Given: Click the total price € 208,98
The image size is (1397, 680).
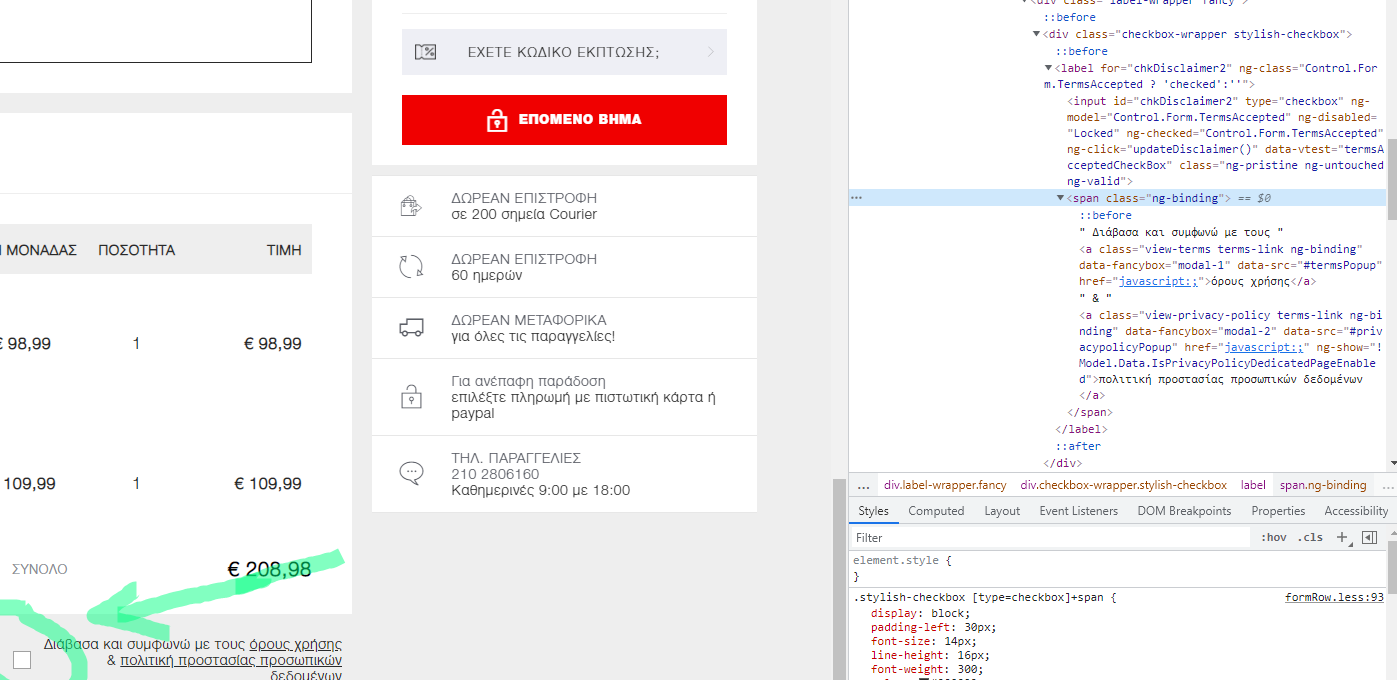Looking at the screenshot, I should click(x=270, y=569).
